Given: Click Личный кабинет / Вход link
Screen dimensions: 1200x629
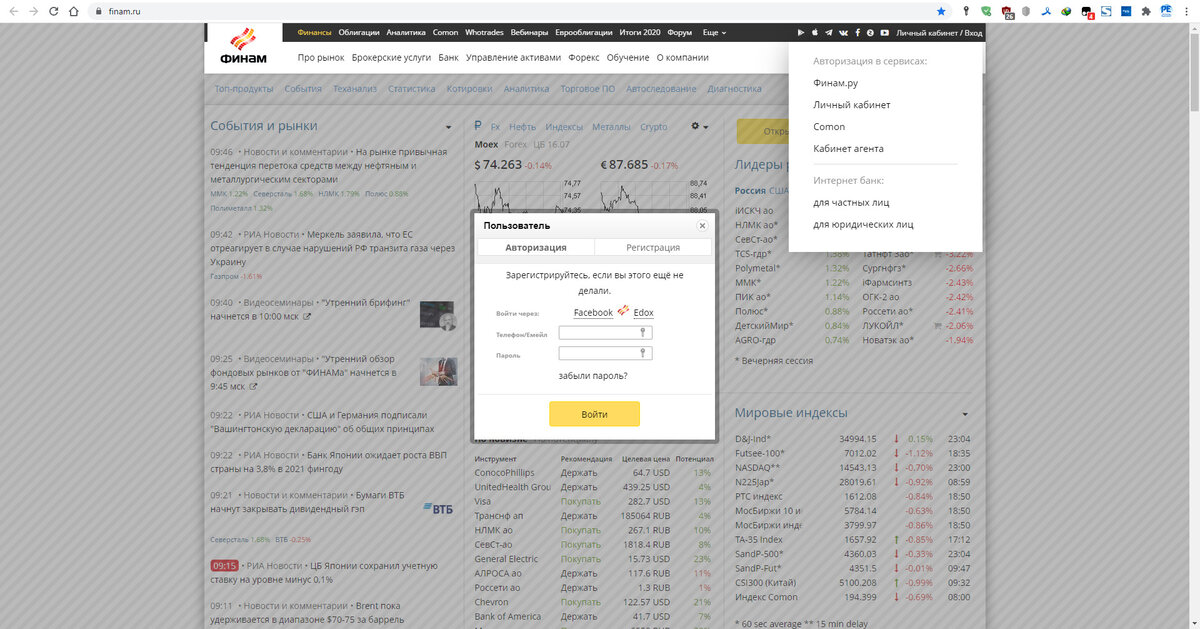Looking at the screenshot, I should (939, 33).
